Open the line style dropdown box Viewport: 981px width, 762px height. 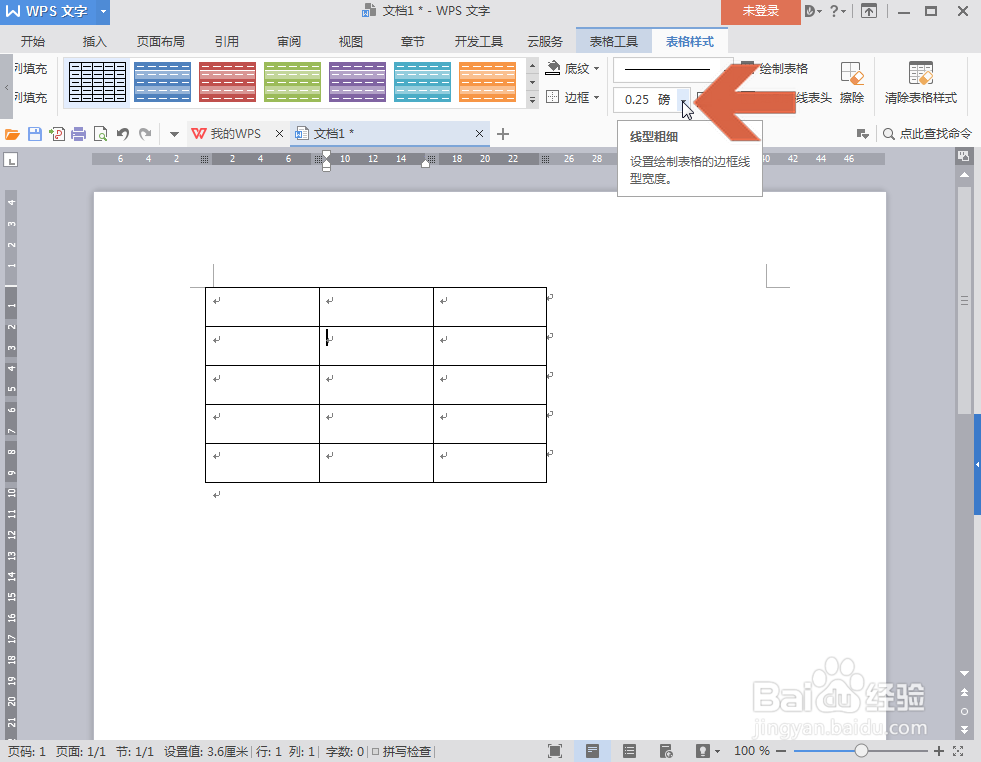coord(673,69)
